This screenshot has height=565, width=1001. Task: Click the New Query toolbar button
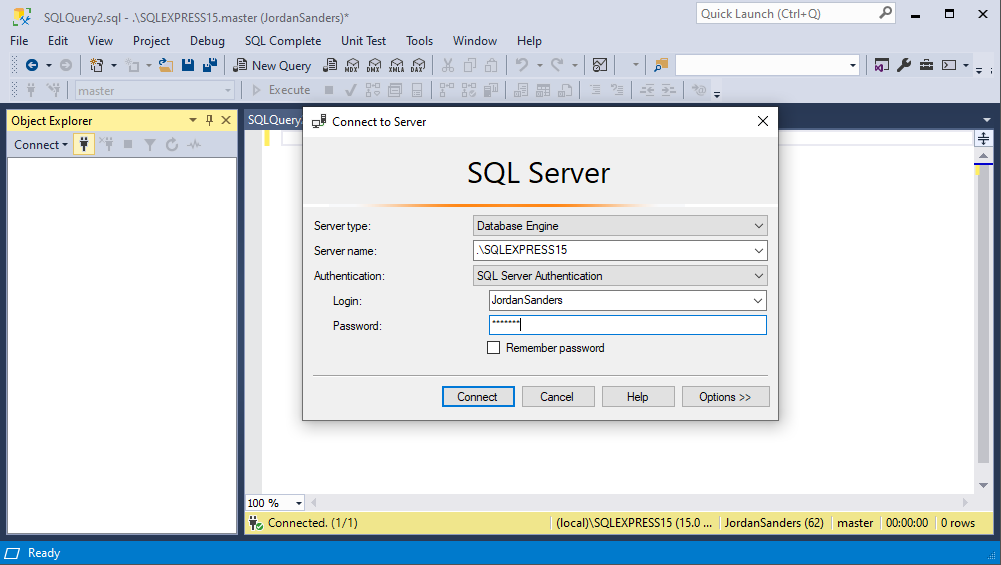(x=272, y=65)
